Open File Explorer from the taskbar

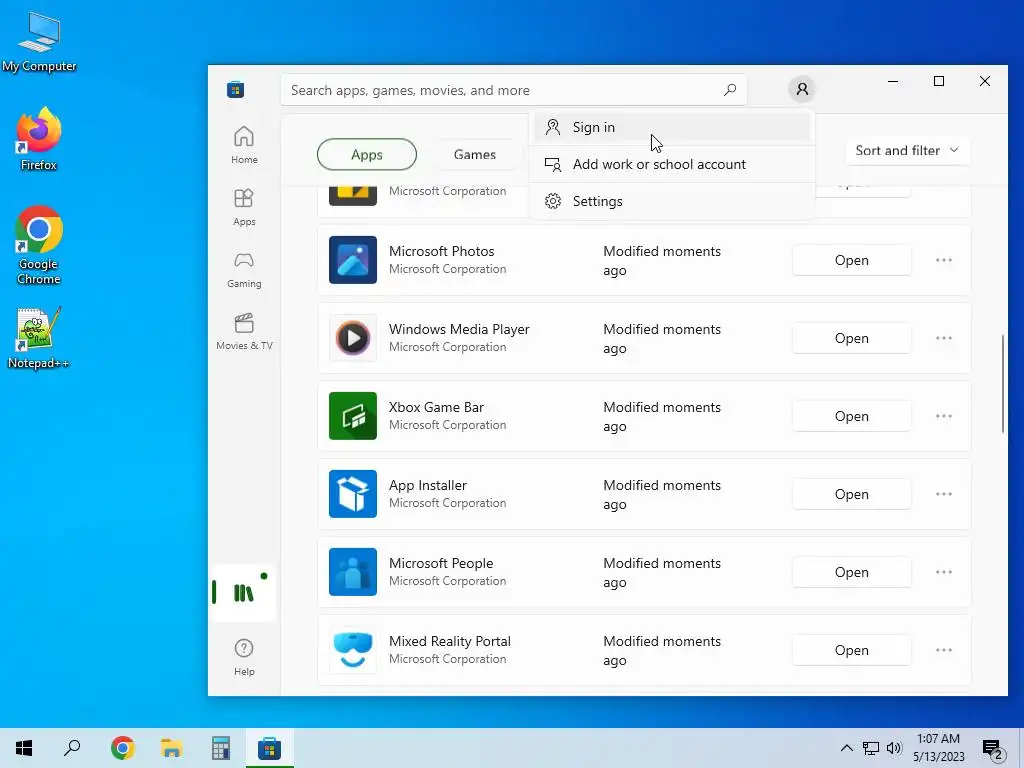(172, 748)
